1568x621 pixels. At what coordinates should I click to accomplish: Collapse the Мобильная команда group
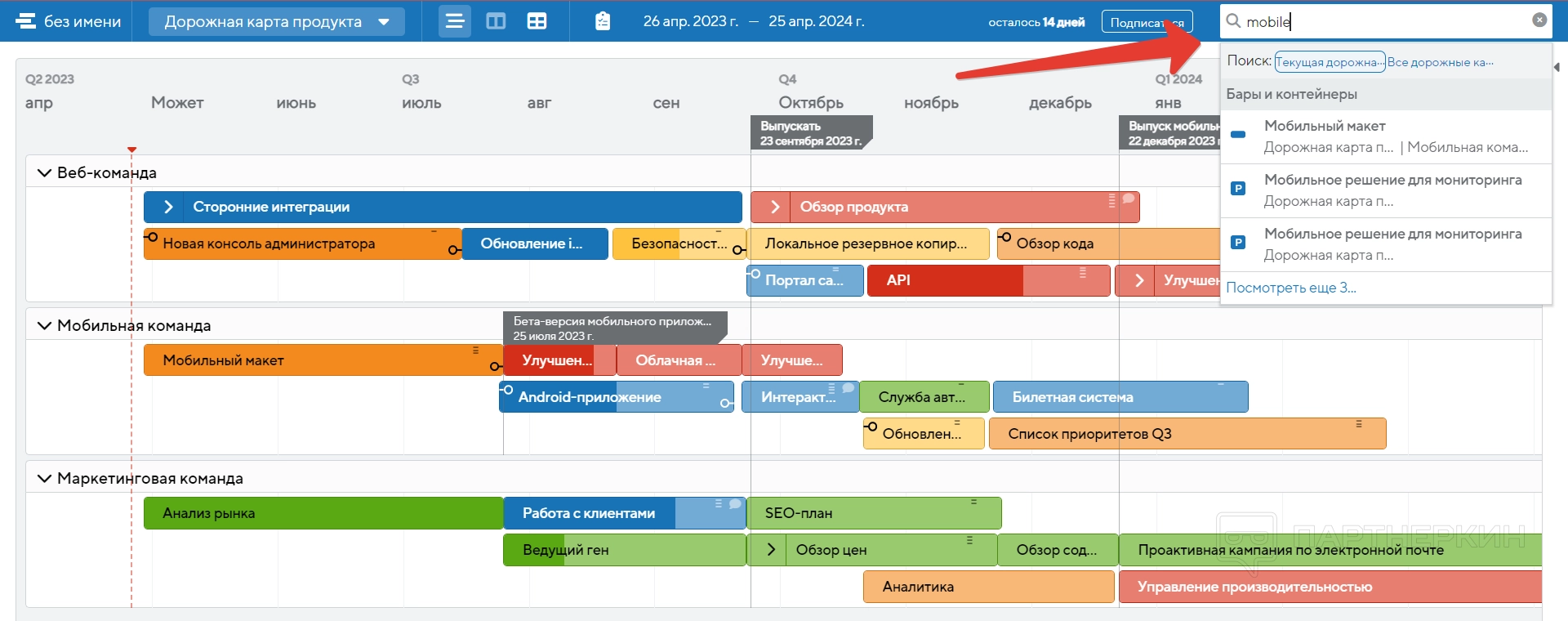click(x=44, y=325)
